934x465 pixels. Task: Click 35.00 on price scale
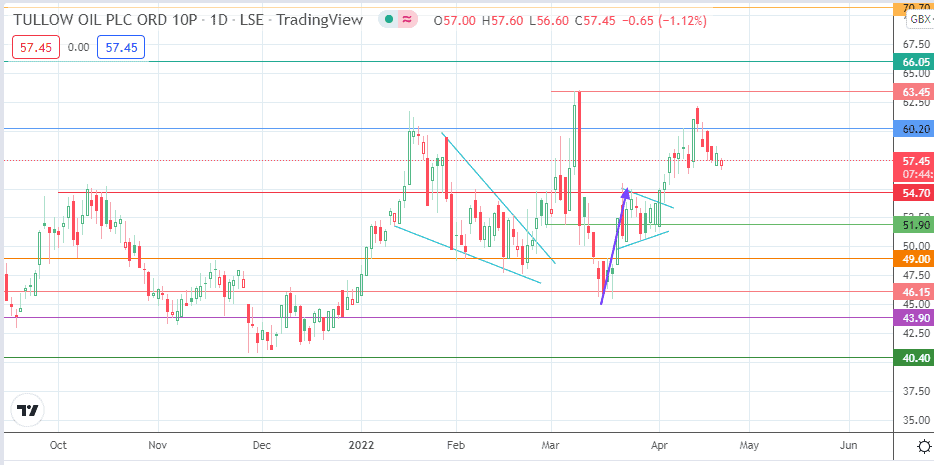[x=916, y=420]
